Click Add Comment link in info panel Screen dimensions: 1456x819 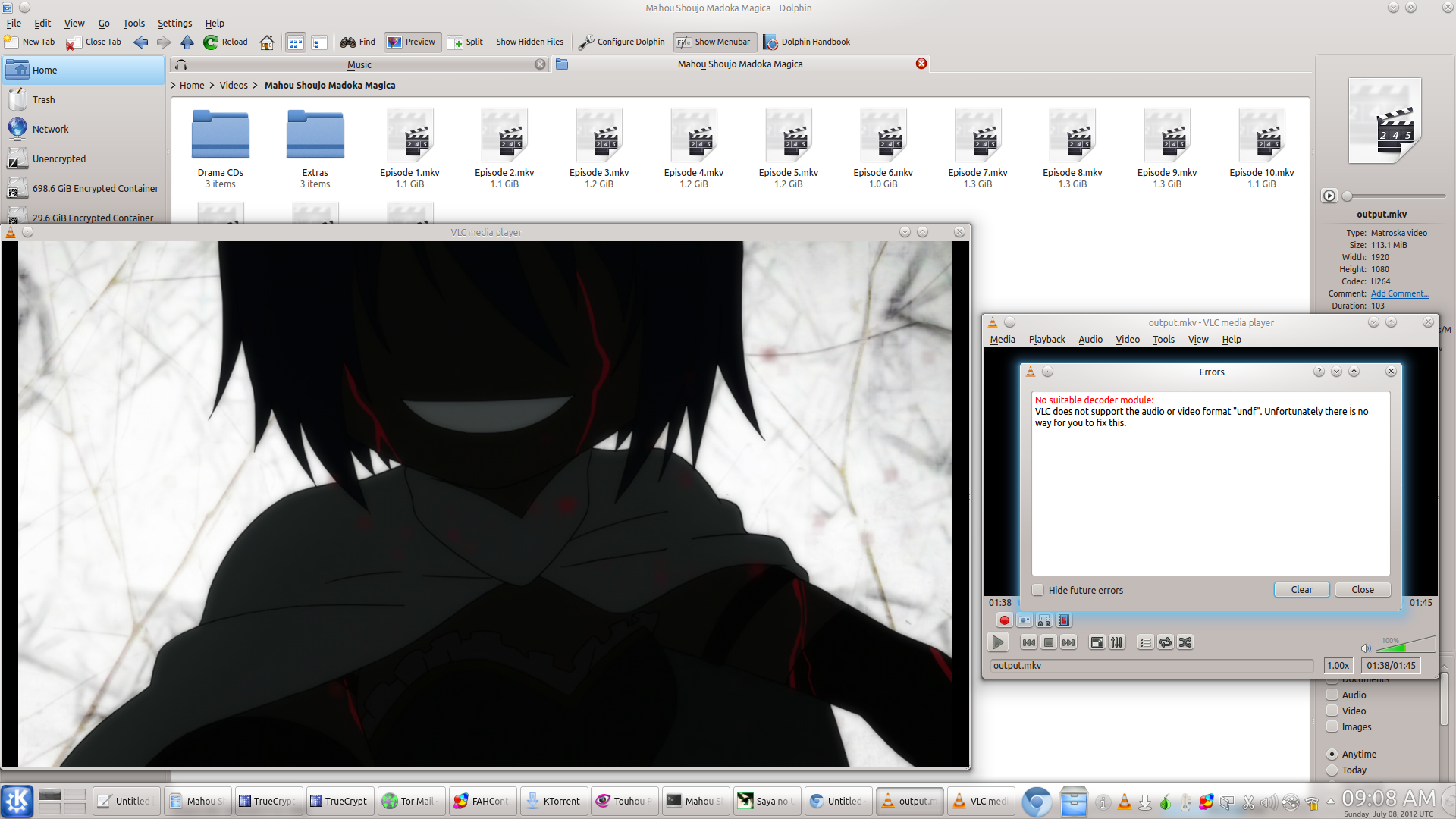(x=1400, y=293)
